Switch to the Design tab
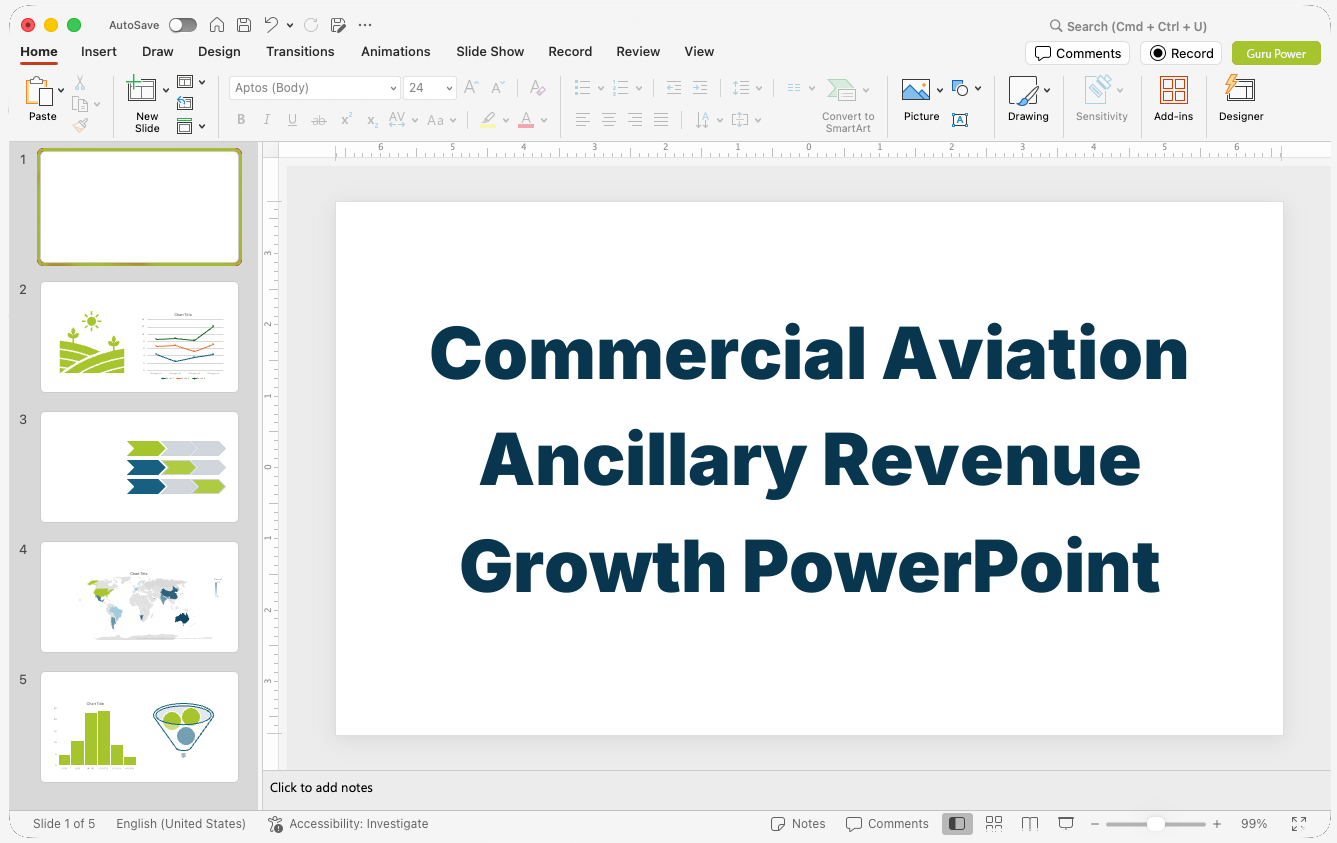1337x843 pixels. [219, 52]
